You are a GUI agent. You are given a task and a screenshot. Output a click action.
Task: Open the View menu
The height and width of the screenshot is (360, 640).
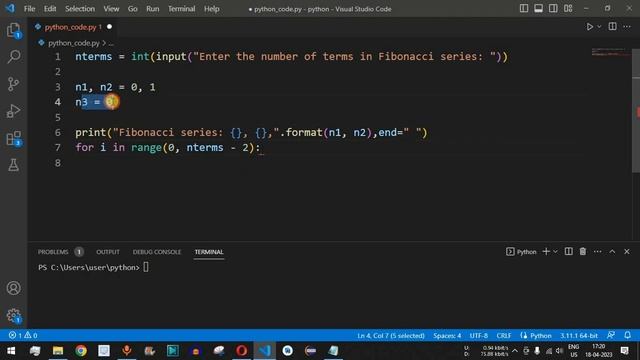[111, 9]
